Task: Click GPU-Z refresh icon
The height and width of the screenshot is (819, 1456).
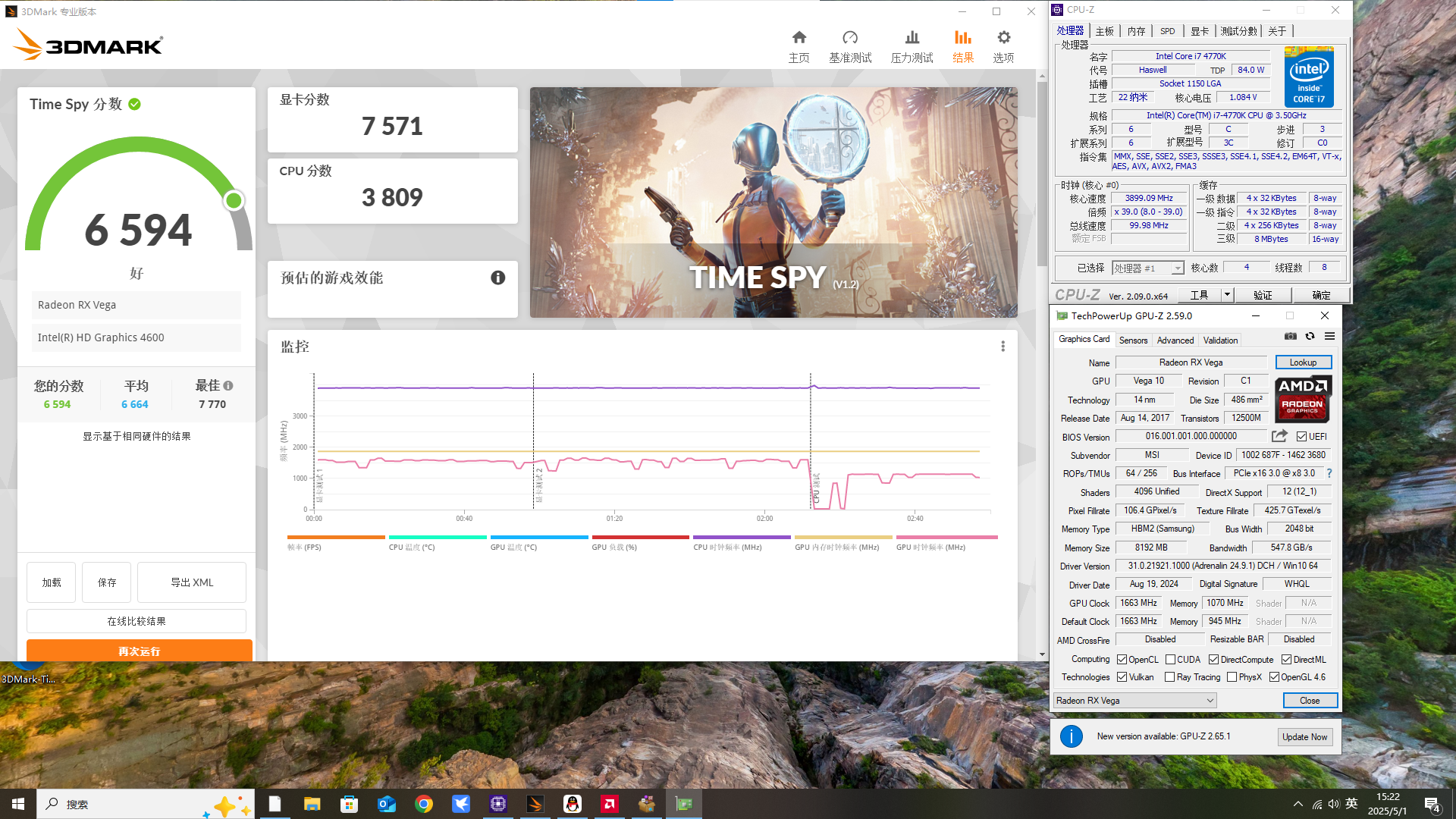Action: point(1310,337)
